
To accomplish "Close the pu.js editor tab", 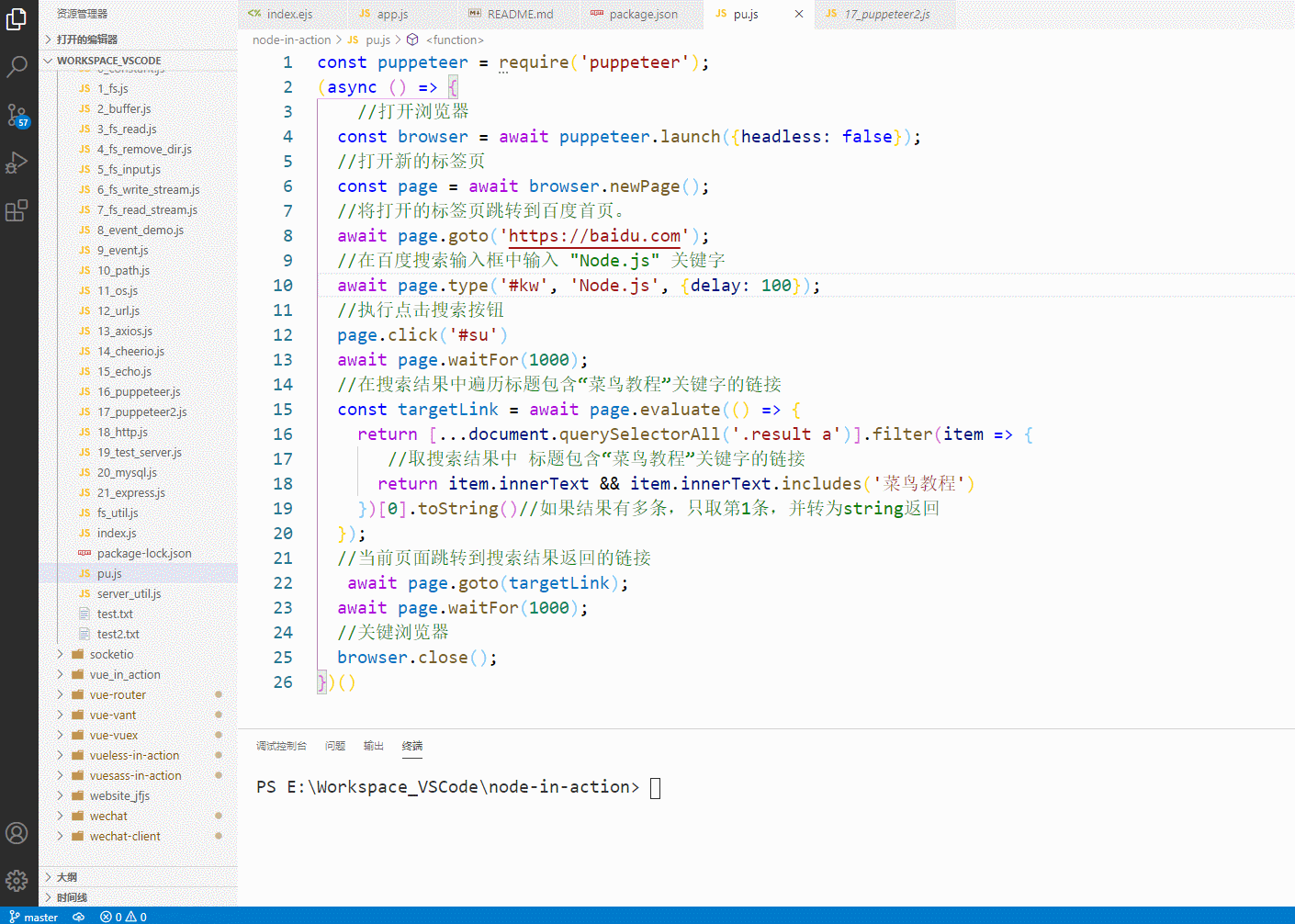I will (799, 14).
